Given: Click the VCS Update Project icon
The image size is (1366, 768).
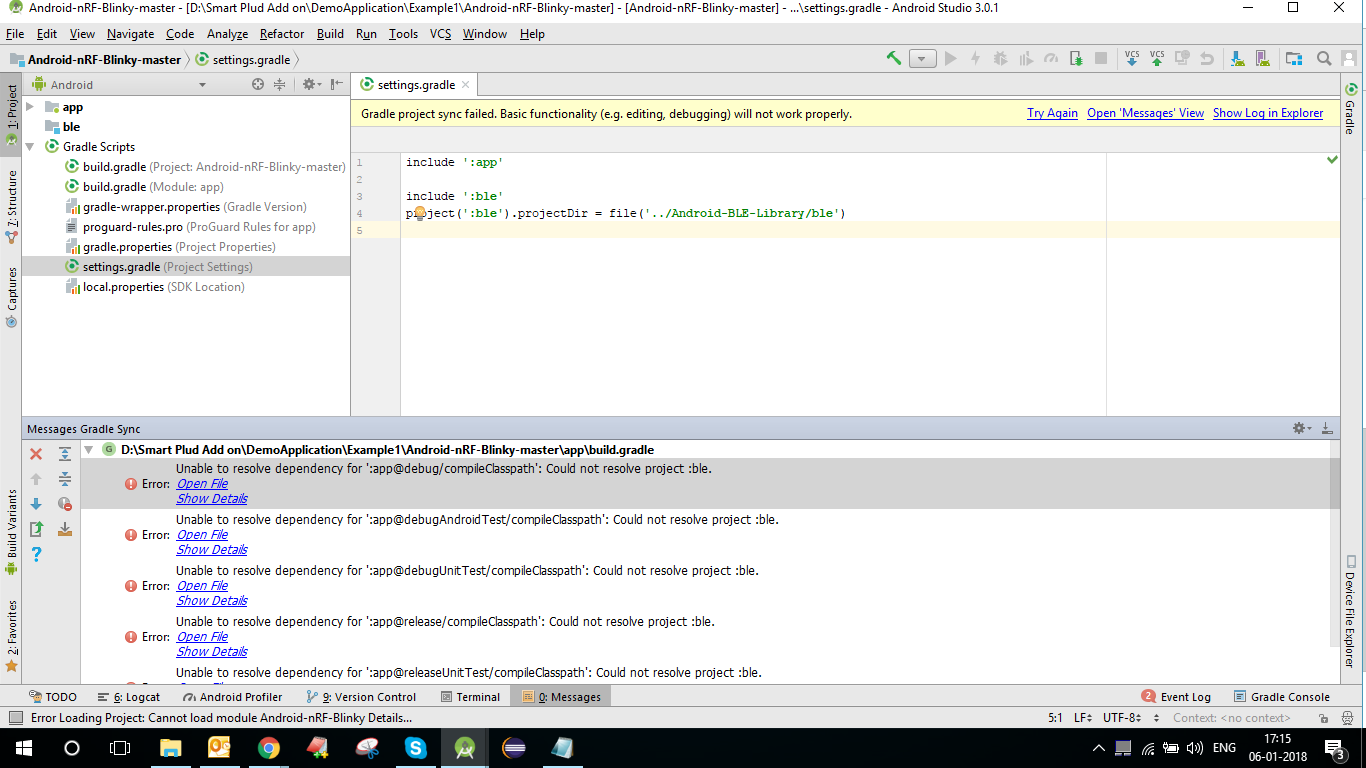Looking at the screenshot, I should click(x=1131, y=58).
